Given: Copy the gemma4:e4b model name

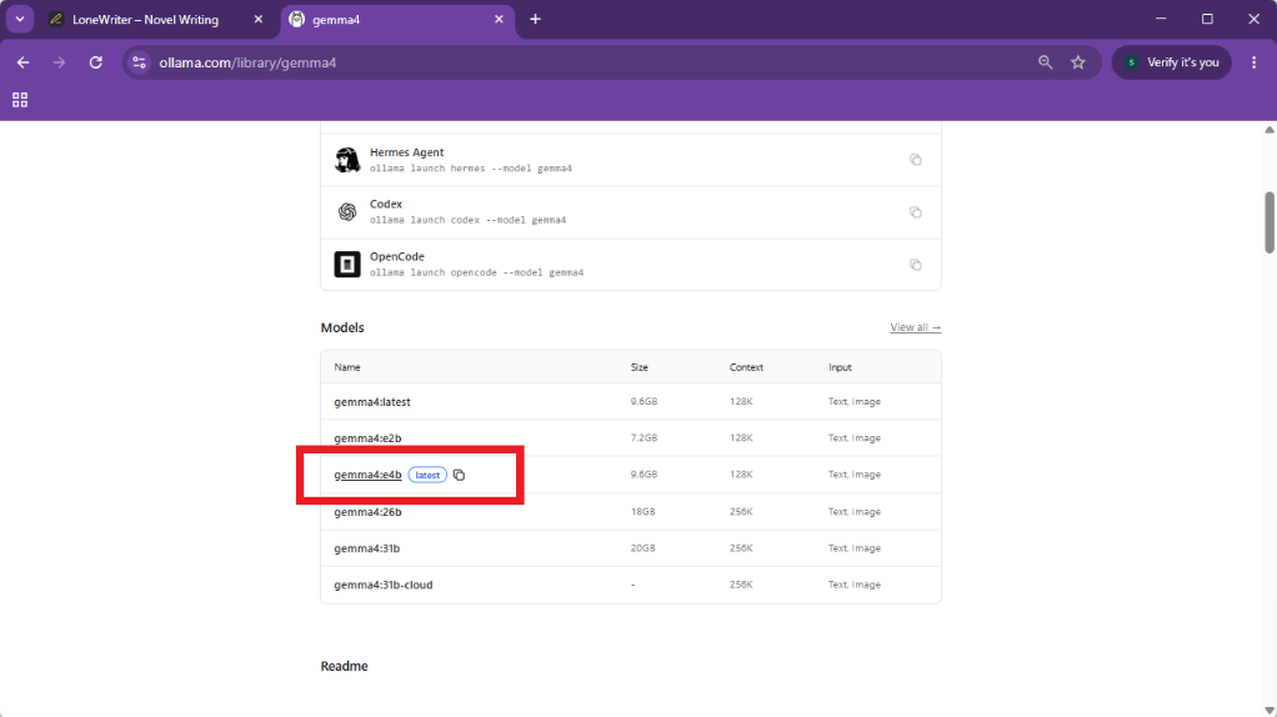Looking at the screenshot, I should click(459, 475).
